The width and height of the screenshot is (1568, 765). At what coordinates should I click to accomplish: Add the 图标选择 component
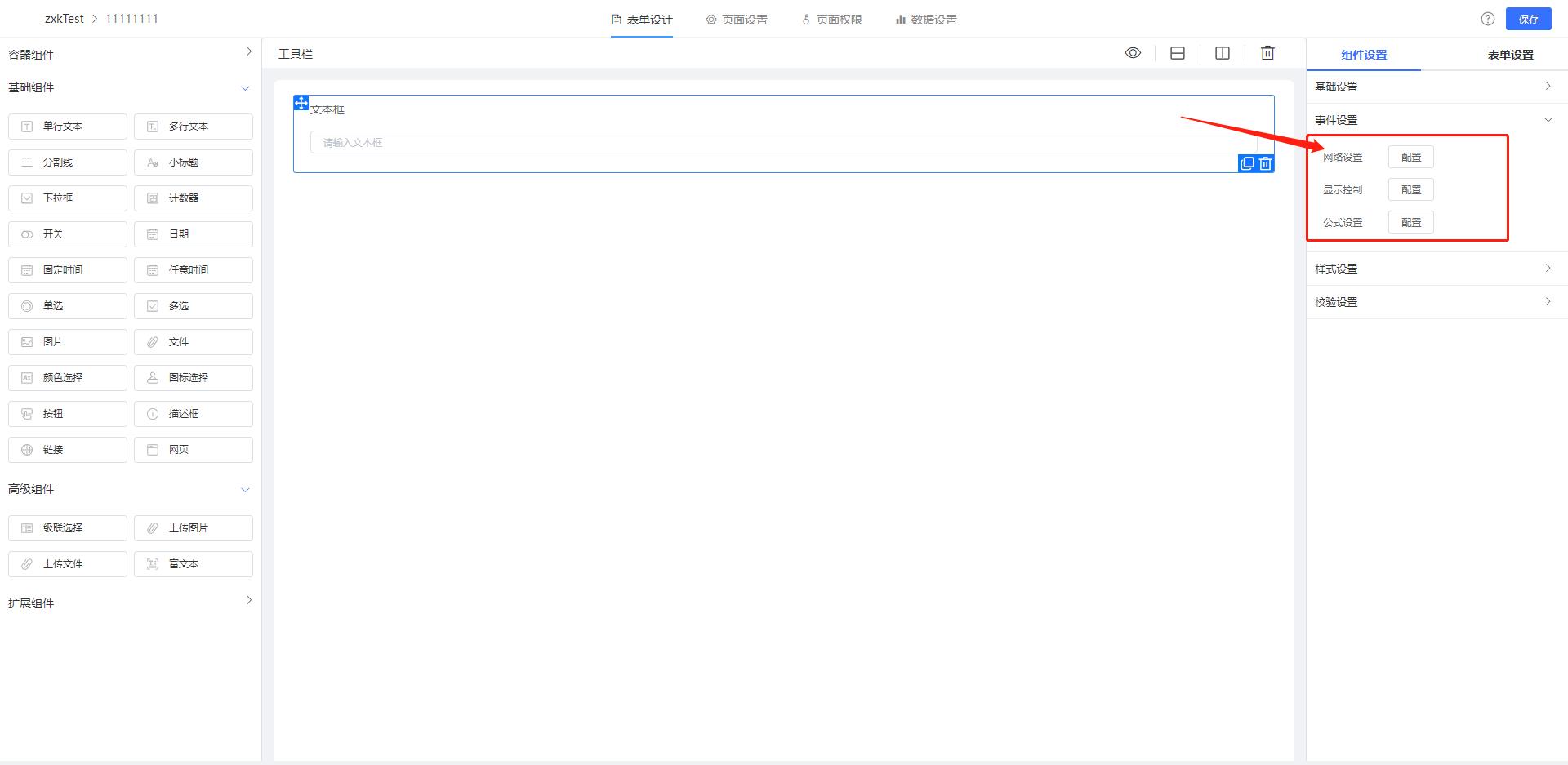tap(194, 378)
